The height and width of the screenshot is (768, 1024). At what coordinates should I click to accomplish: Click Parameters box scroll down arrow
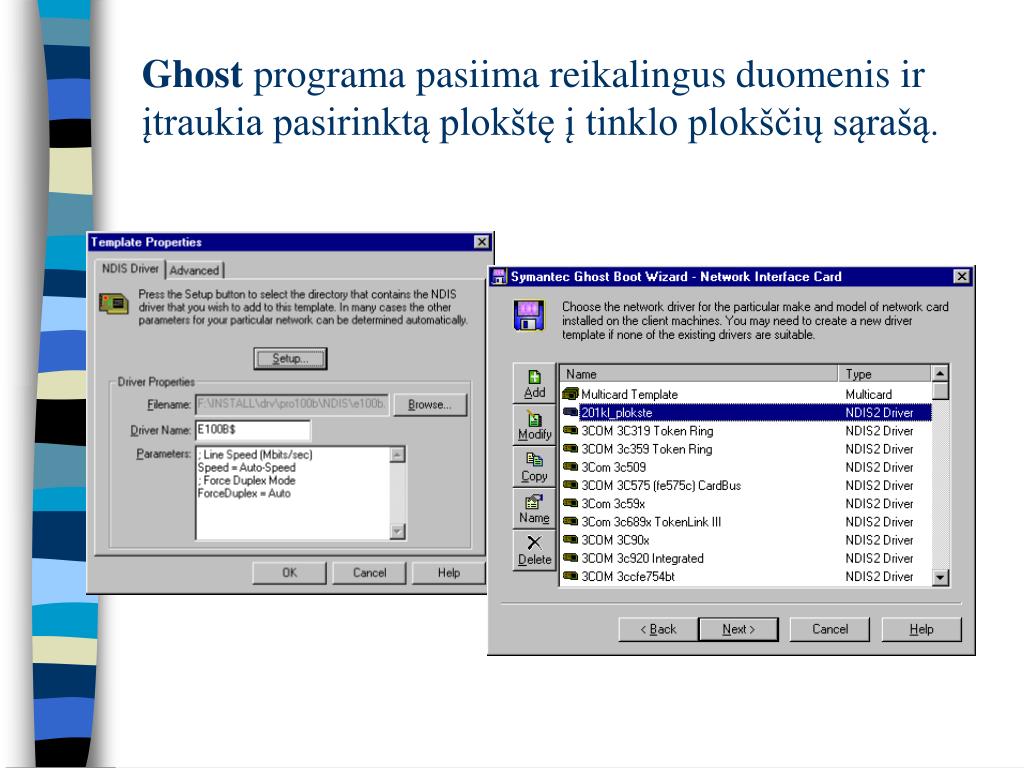click(x=398, y=532)
